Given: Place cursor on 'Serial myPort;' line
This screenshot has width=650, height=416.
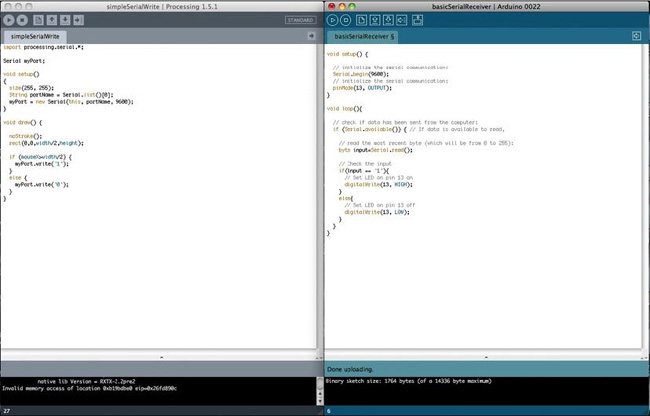Looking at the screenshot, I should pyautogui.click(x=24, y=61).
